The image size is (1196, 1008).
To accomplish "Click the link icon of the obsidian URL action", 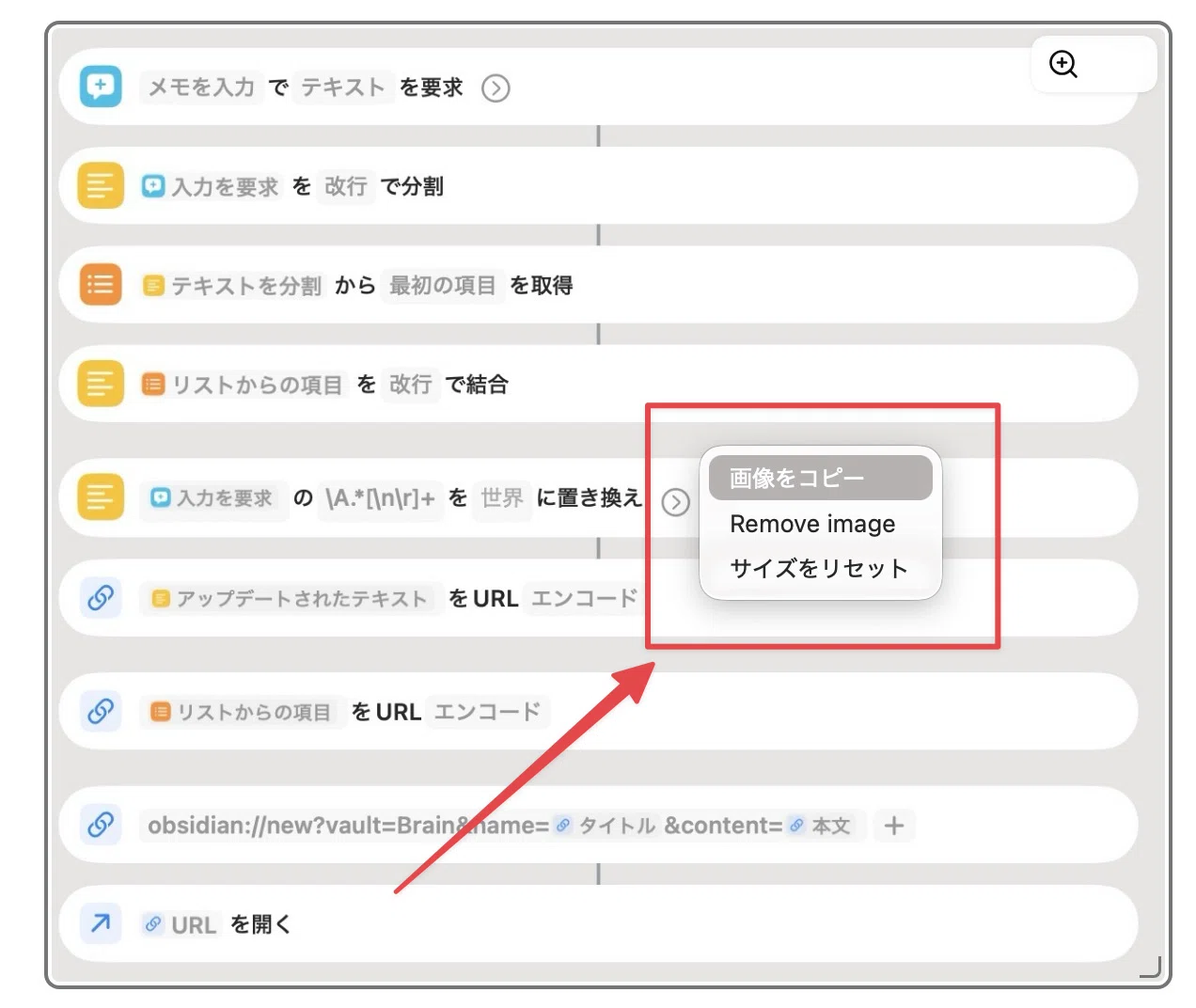I will 101,825.
